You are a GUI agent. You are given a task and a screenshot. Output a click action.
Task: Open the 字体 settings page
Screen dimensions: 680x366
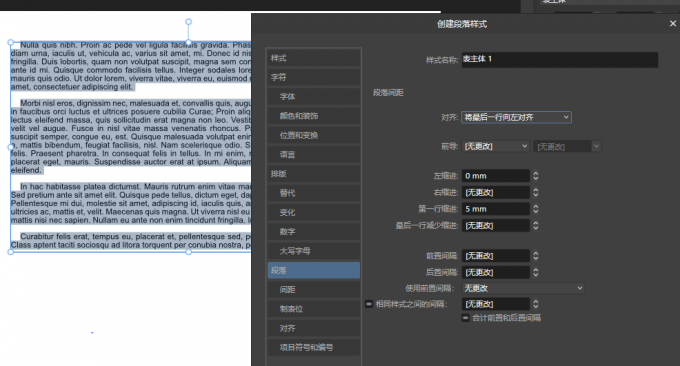pyautogui.click(x=314, y=97)
